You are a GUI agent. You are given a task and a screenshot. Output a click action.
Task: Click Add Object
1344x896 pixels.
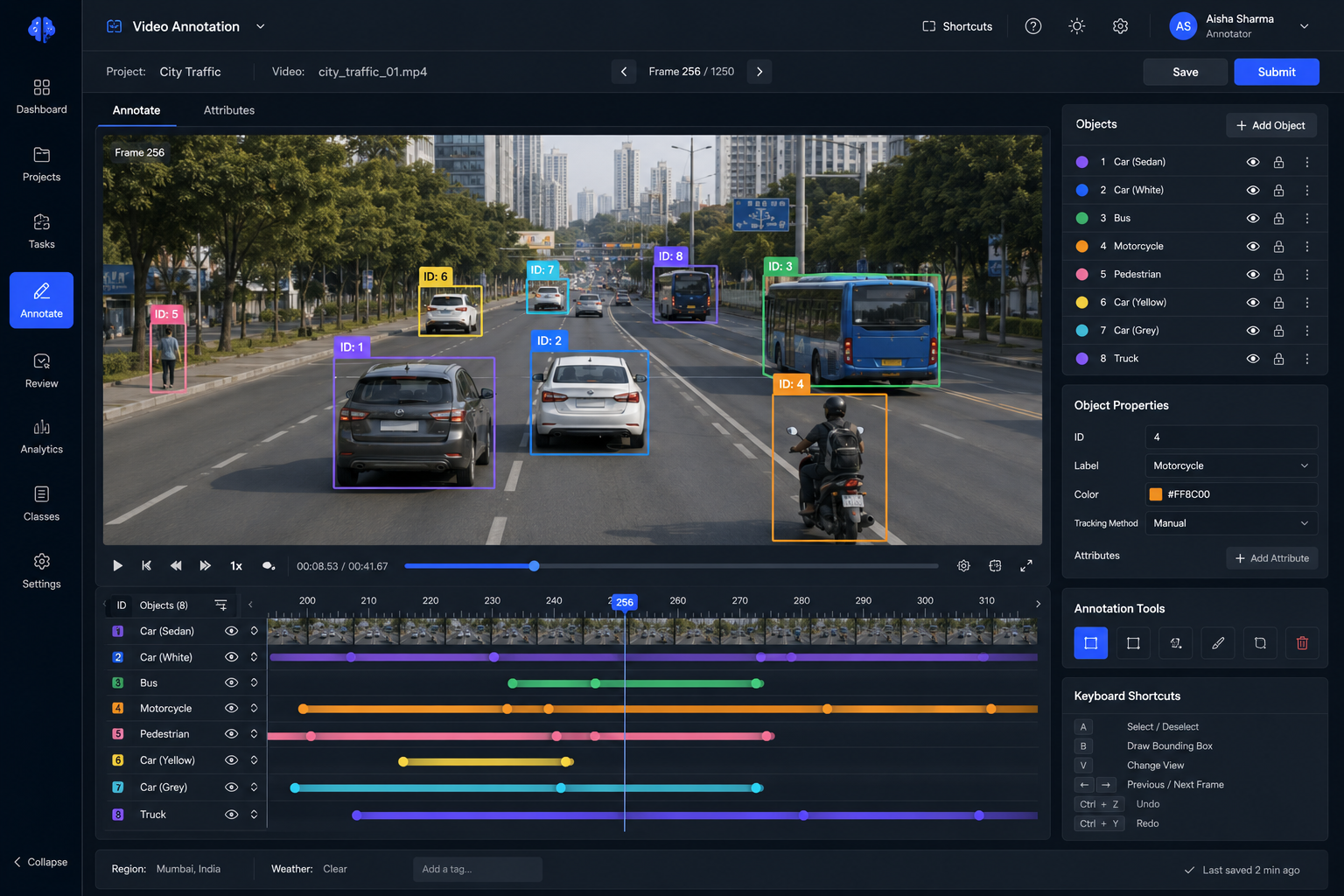click(x=1271, y=125)
